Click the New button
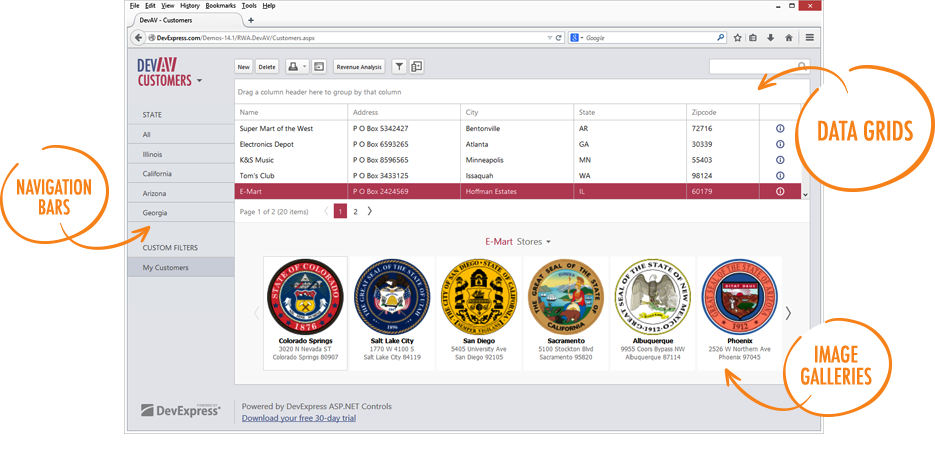Viewport: 935px width, 474px height. pos(244,67)
